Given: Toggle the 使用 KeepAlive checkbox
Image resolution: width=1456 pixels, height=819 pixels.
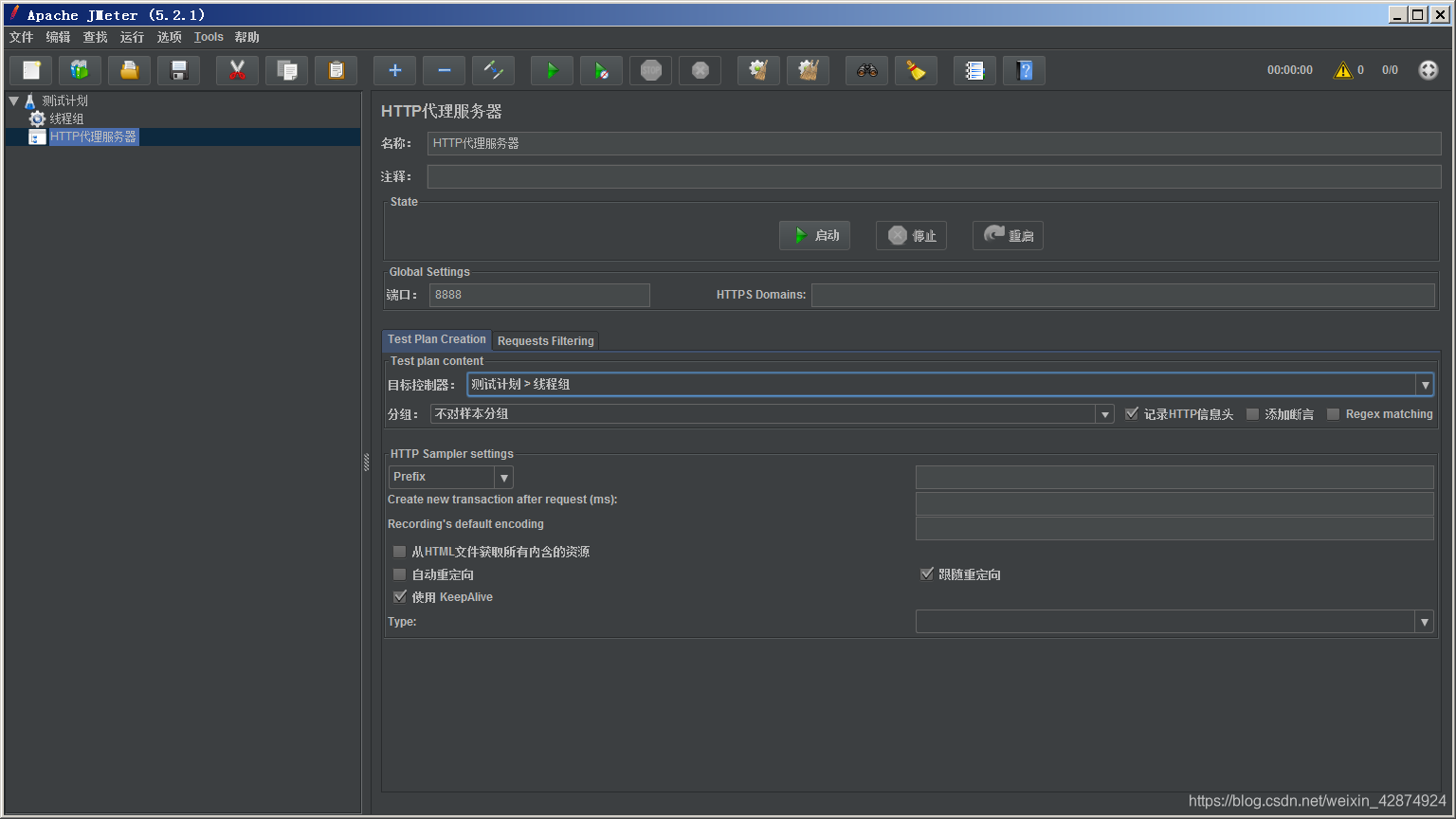Looking at the screenshot, I should [x=399, y=597].
